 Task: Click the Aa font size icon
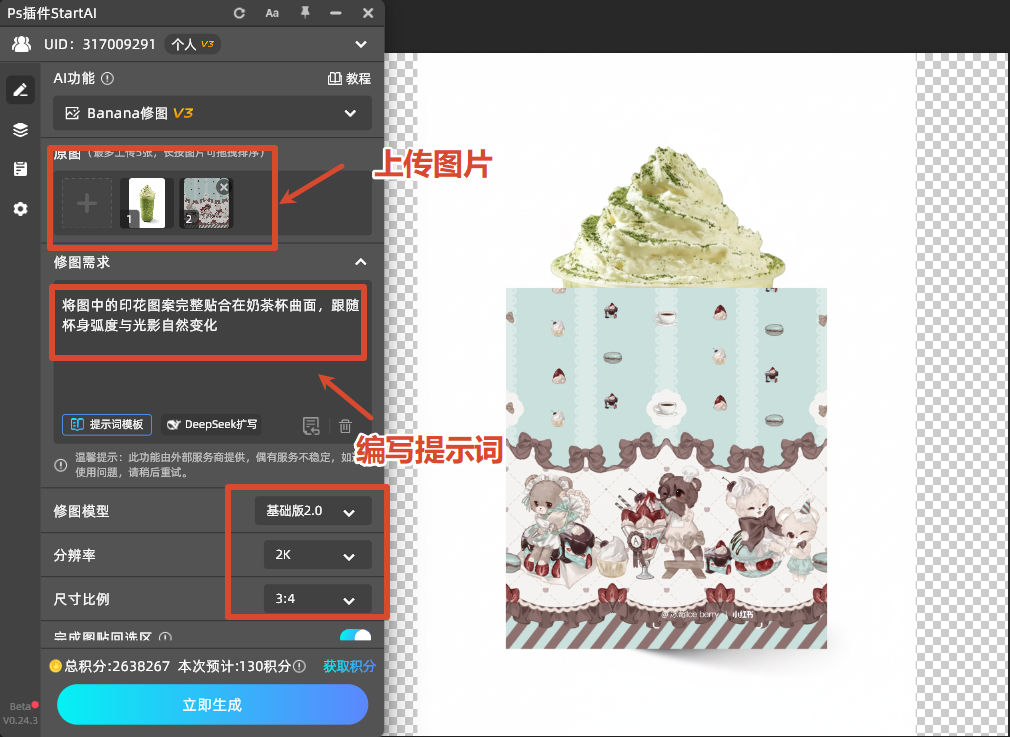click(x=272, y=13)
